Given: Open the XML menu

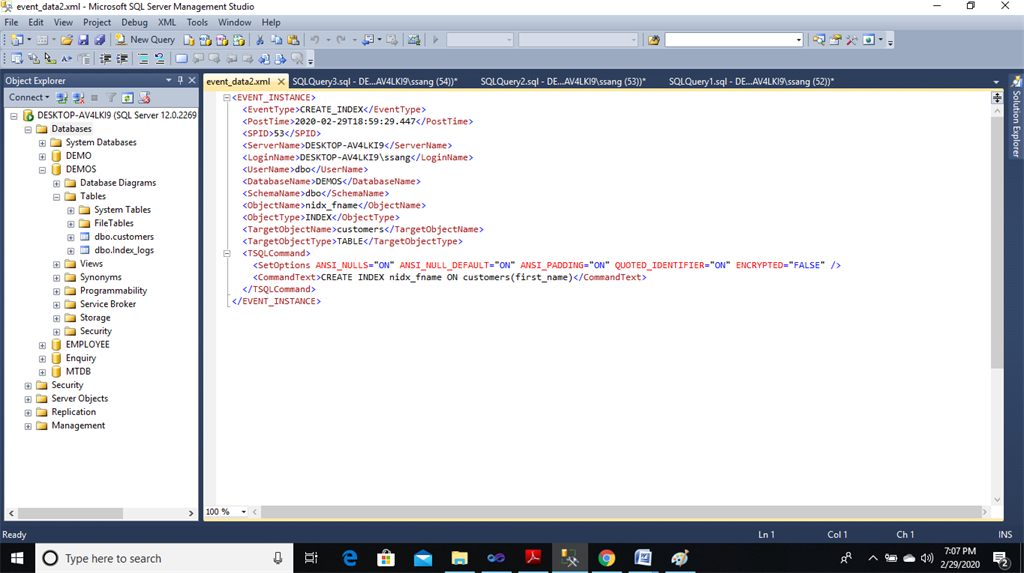Looking at the screenshot, I should pos(167,22).
